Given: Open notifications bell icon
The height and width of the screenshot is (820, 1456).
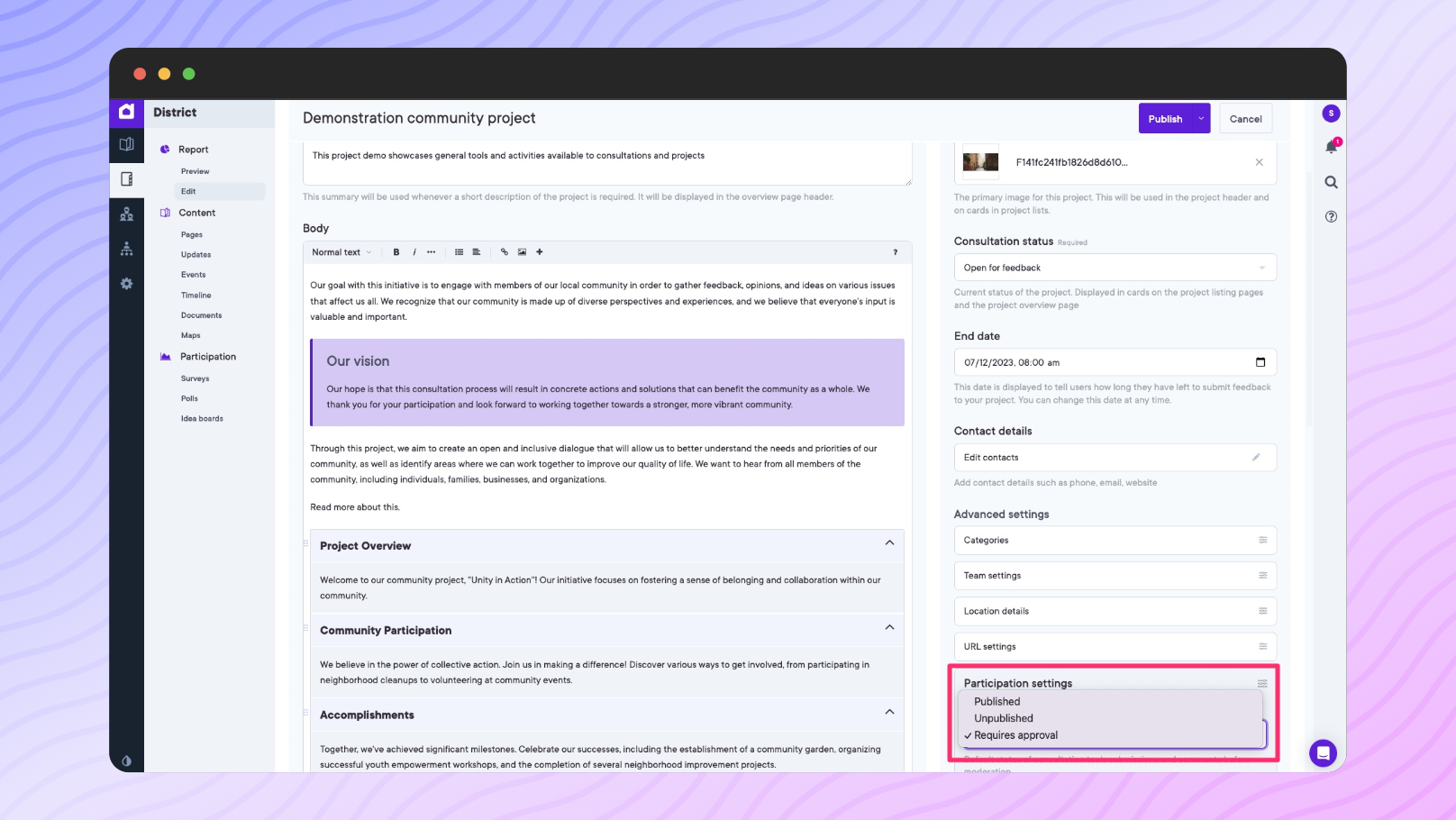Looking at the screenshot, I should click(x=1331, y=147).
